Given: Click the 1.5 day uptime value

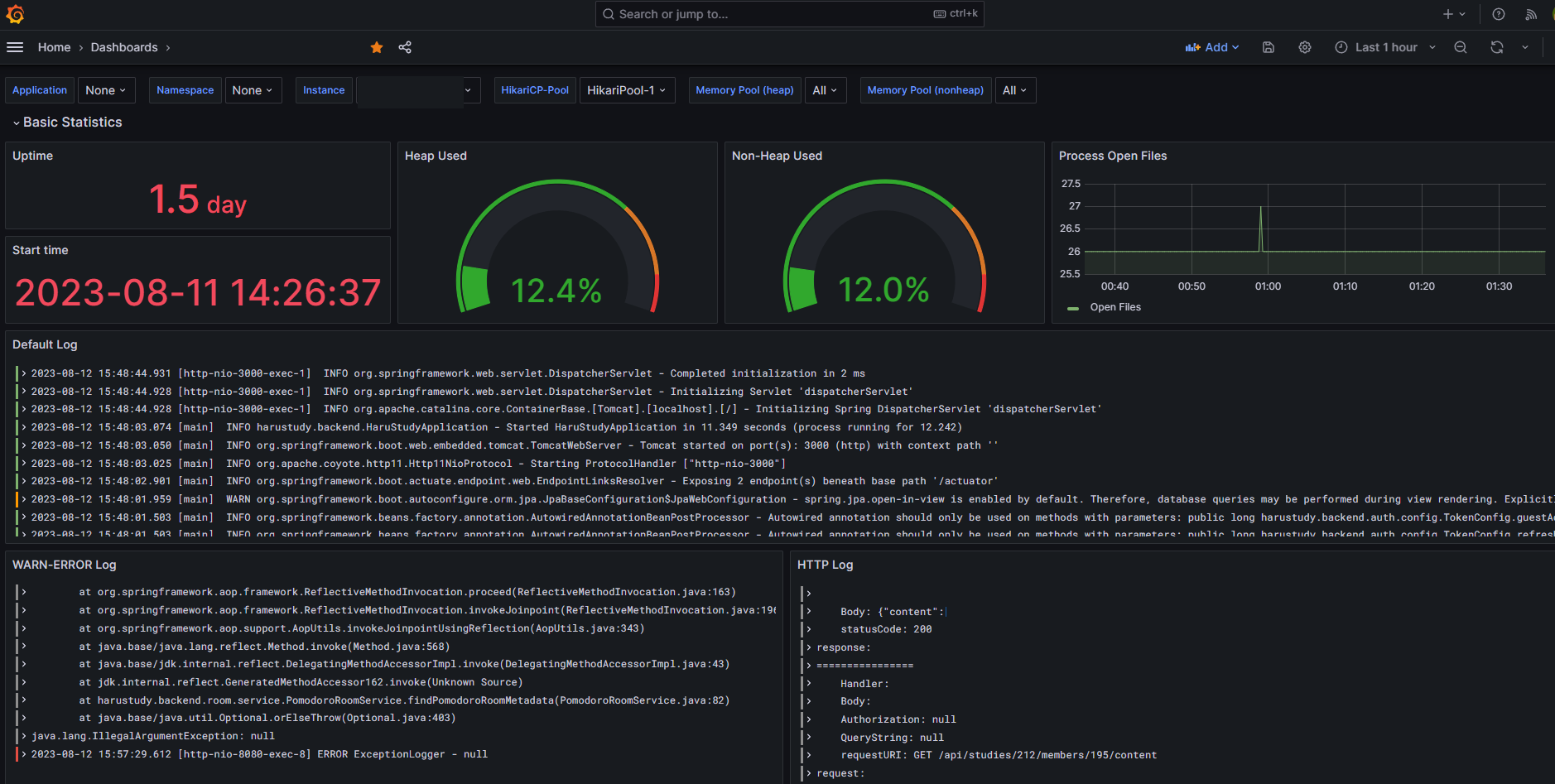Looking at the screenshot, I should coord(198,200).
